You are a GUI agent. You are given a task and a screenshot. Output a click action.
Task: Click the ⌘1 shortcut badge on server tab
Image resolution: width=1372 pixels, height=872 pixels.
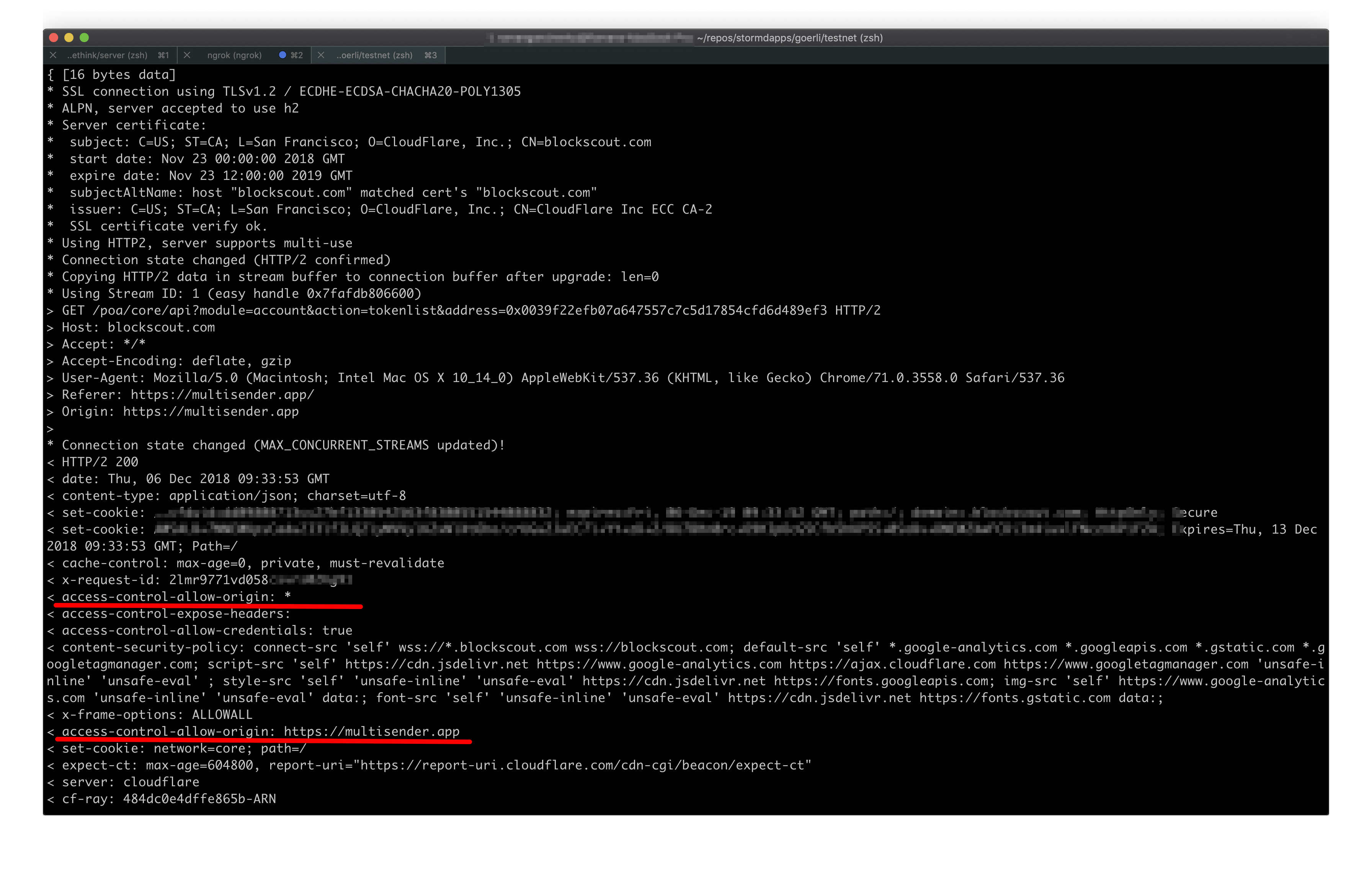[163, 55]
